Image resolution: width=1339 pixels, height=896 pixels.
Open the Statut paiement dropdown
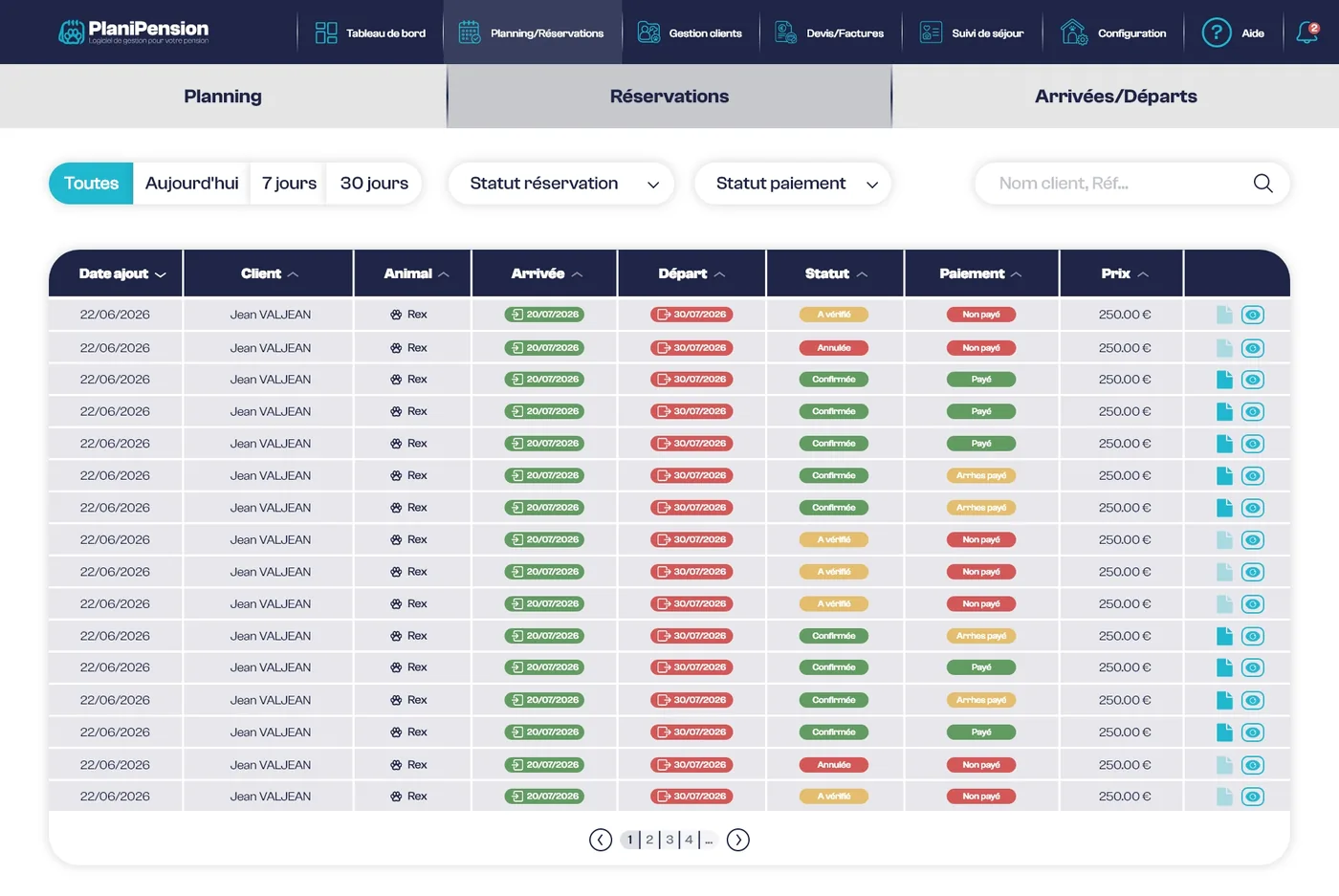point(793,184)
